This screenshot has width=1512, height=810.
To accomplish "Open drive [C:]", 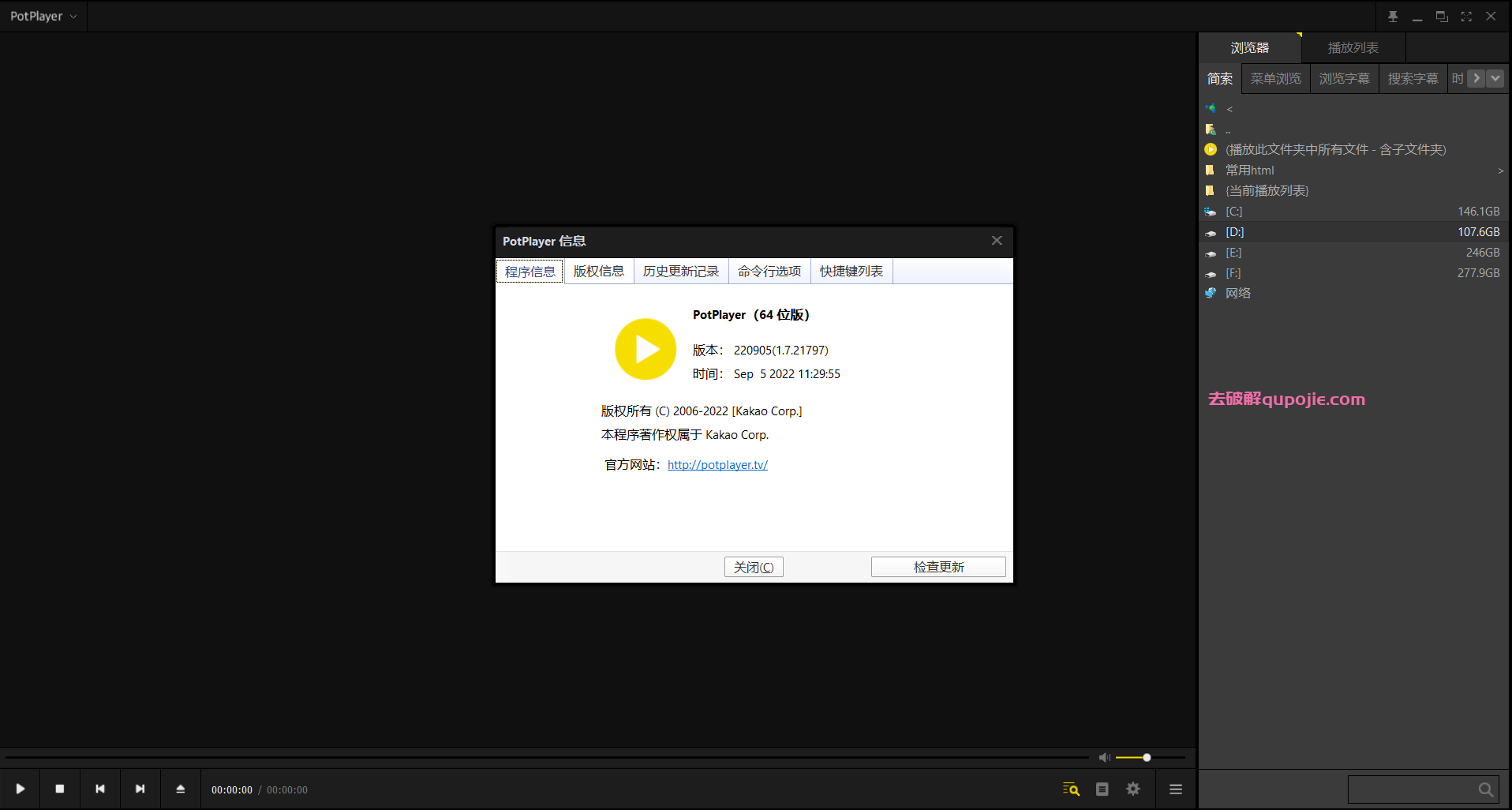I will [1353, 212].
